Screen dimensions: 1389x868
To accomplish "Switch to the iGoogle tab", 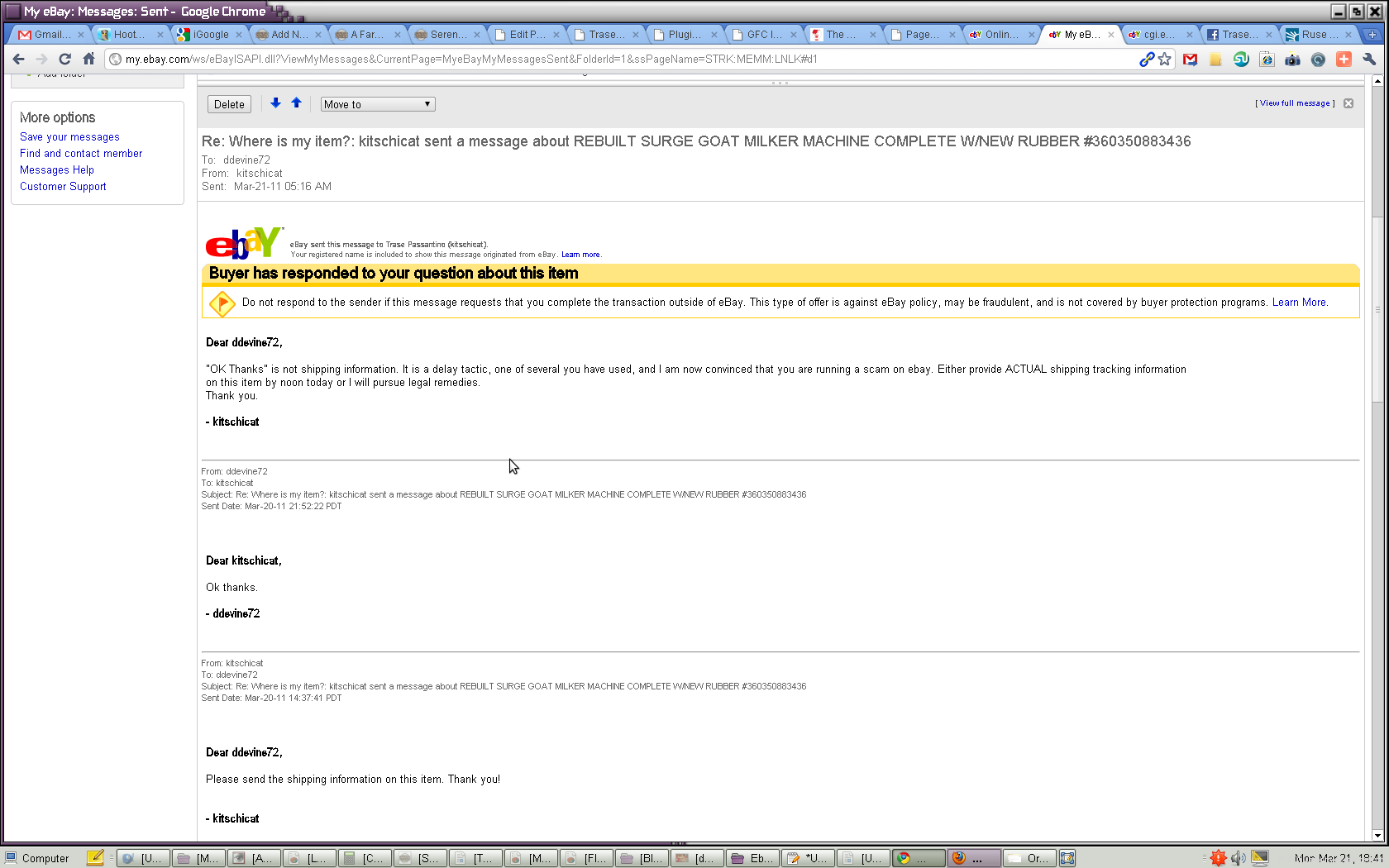I will coord(210,35).
